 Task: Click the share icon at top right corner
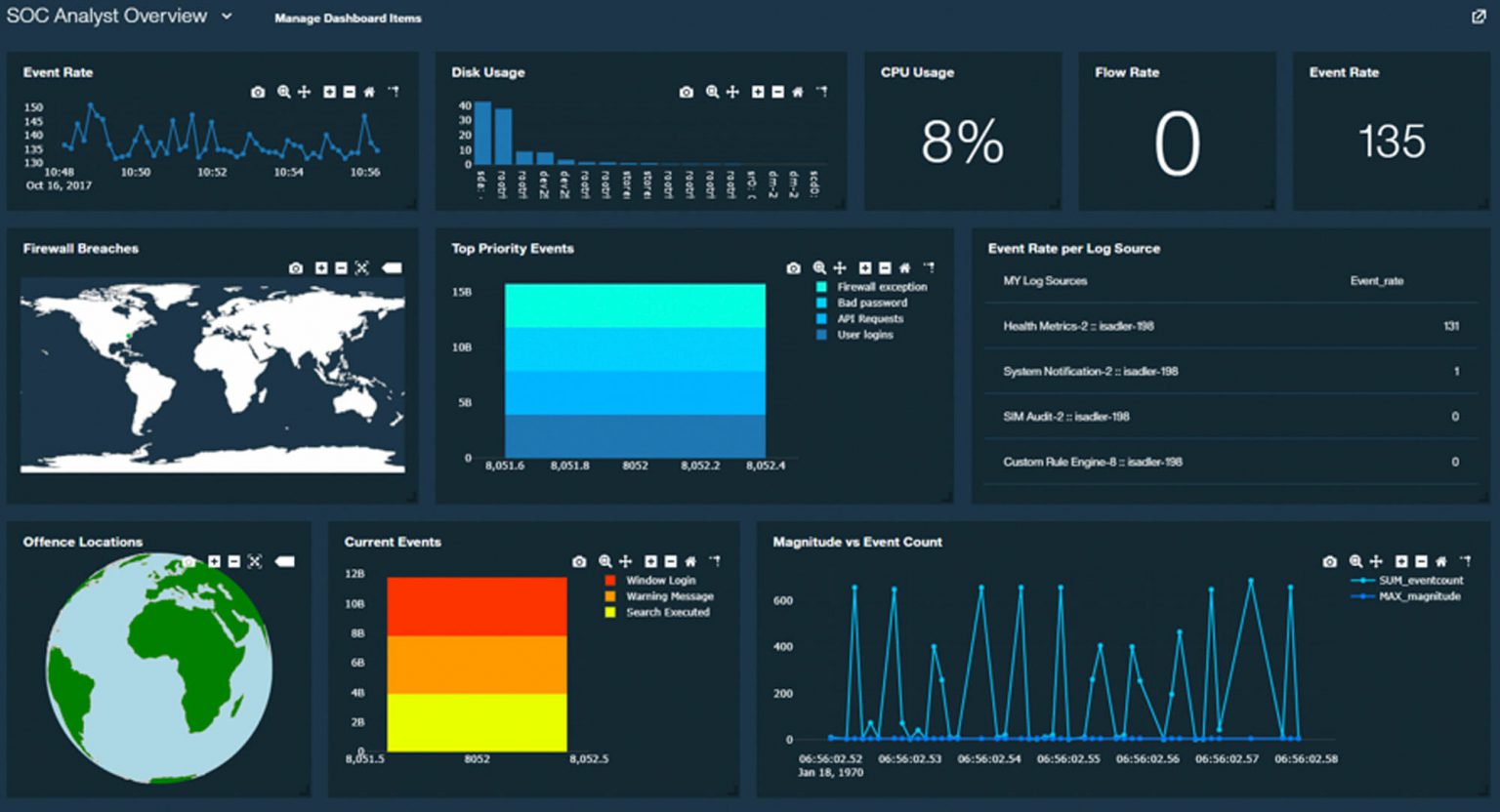click(x=1479, y=17)
